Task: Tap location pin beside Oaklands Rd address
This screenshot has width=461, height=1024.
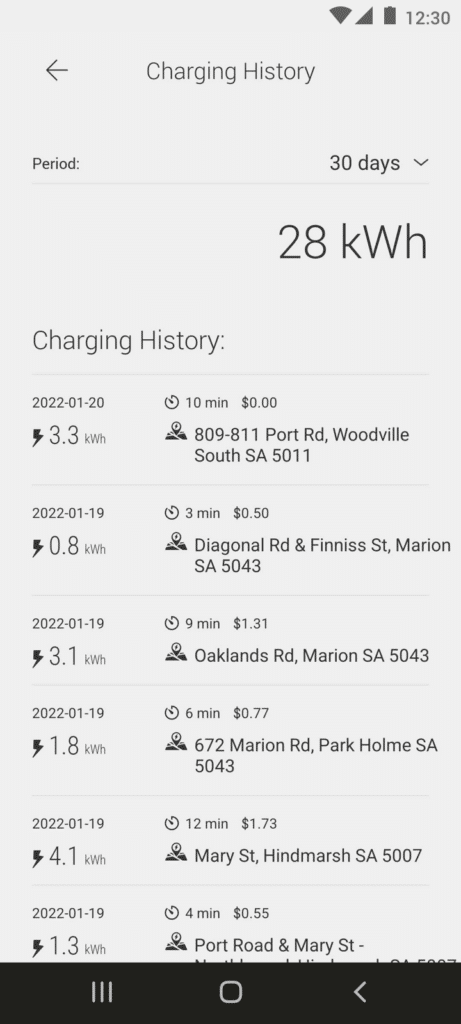Action: coord(176,652)
